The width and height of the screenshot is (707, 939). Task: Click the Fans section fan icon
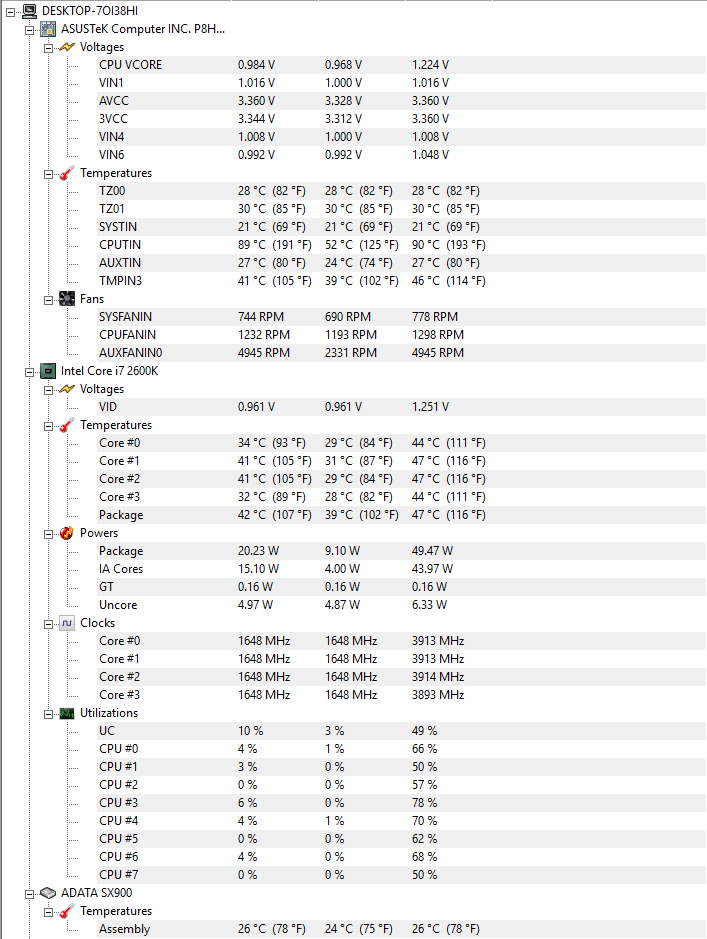click(67, 299)
